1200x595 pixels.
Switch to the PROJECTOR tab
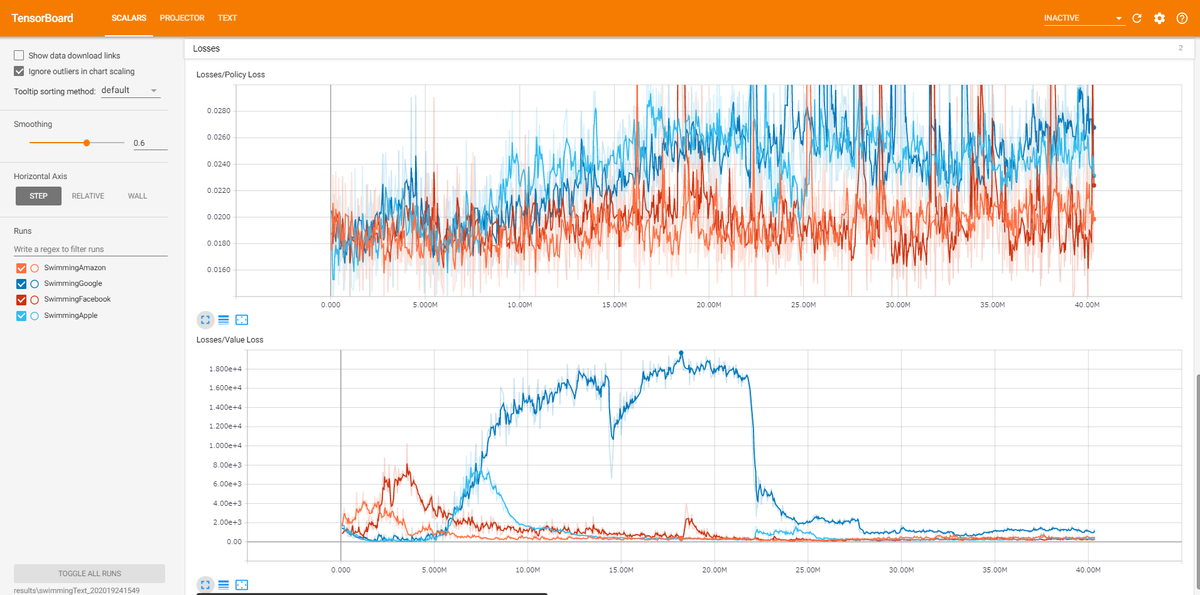[182, 18]
